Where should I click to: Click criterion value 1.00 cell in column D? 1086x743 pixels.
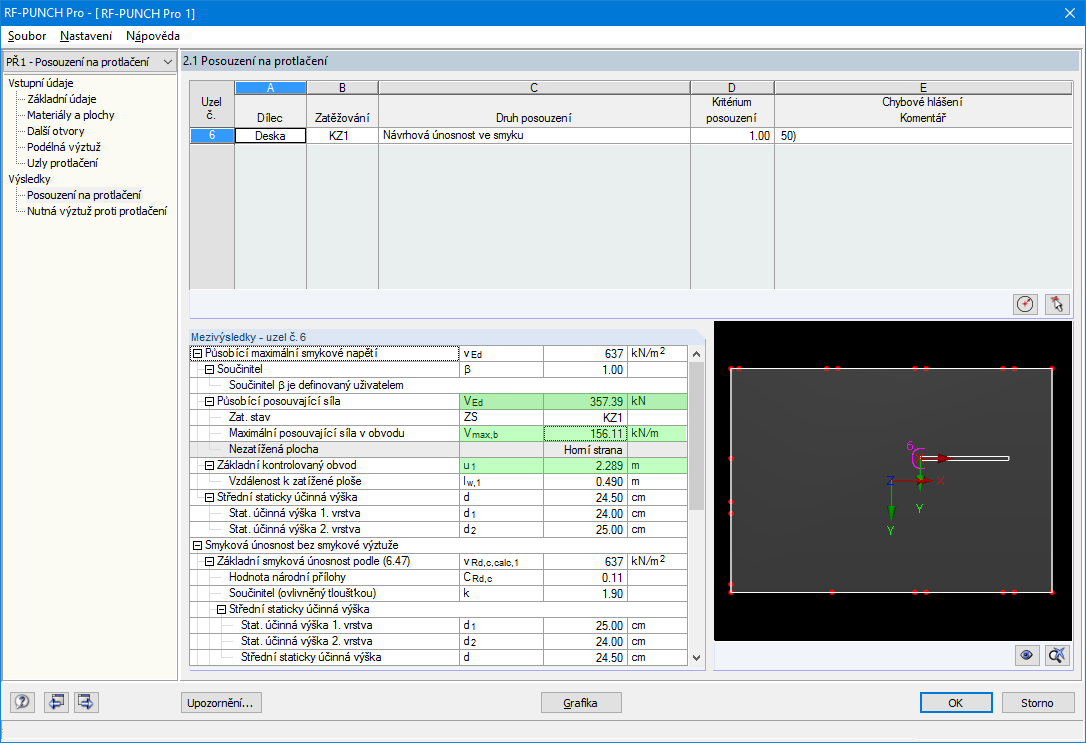point(732,136)
